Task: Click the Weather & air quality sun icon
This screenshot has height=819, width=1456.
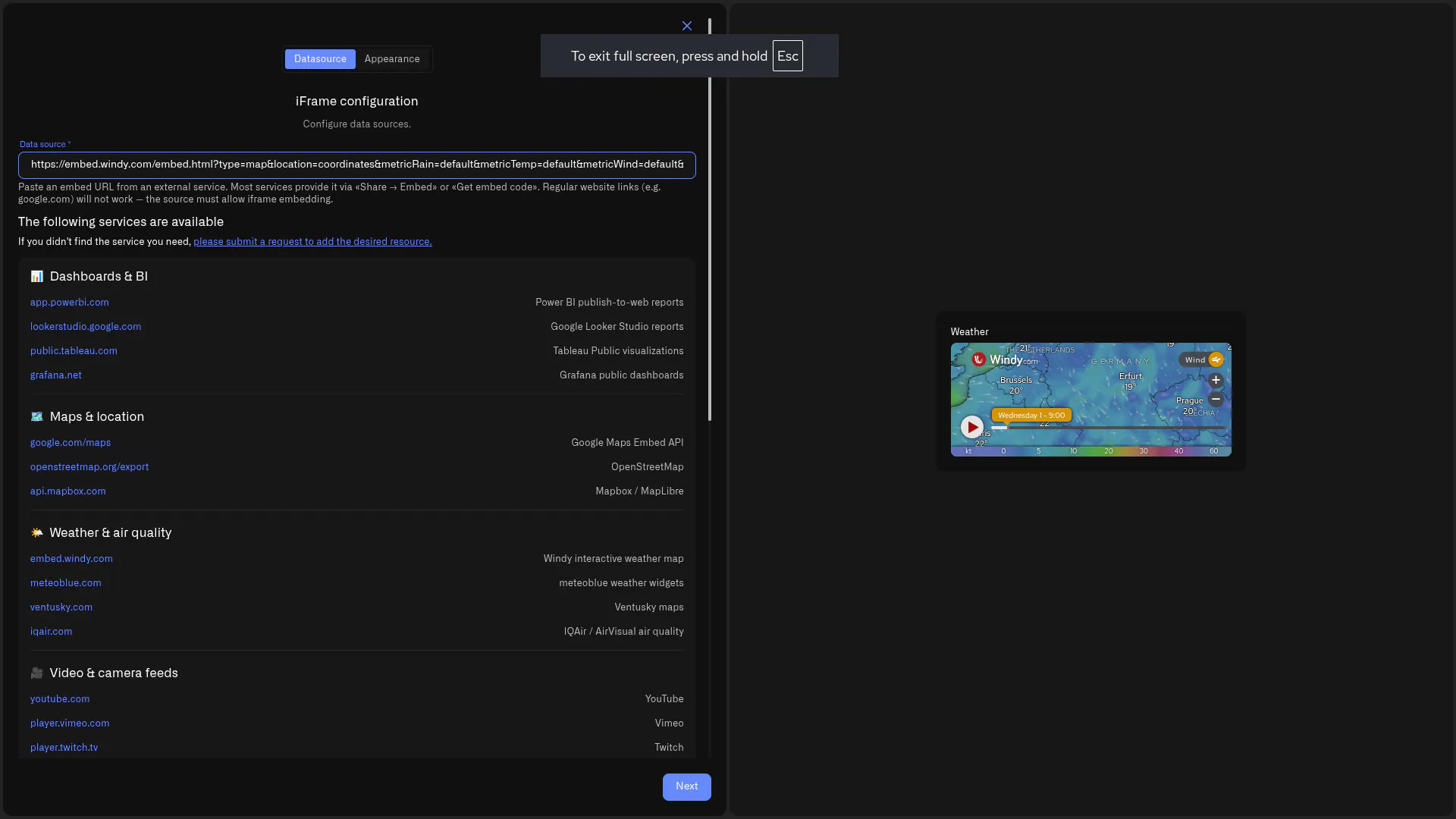Action: coord(36,533)
